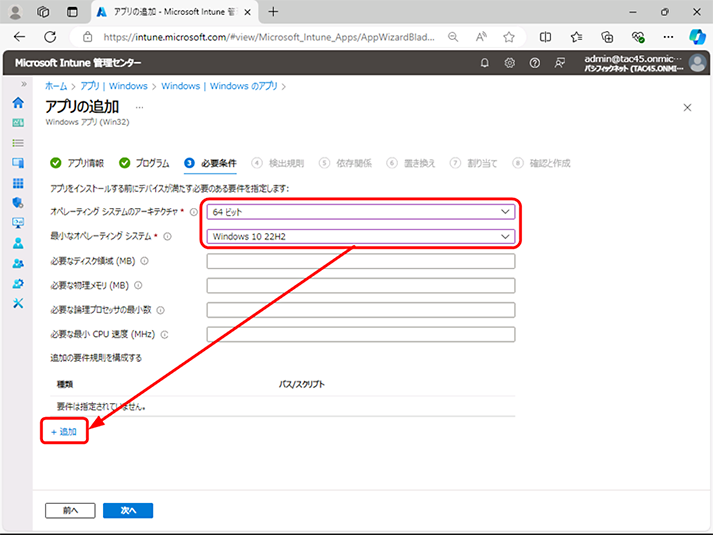Image resolution: width=713 pixels, height=535 pixels.
Task: Go to アプリ | Windows breadcrumb
Action: [x=114, y=86]
